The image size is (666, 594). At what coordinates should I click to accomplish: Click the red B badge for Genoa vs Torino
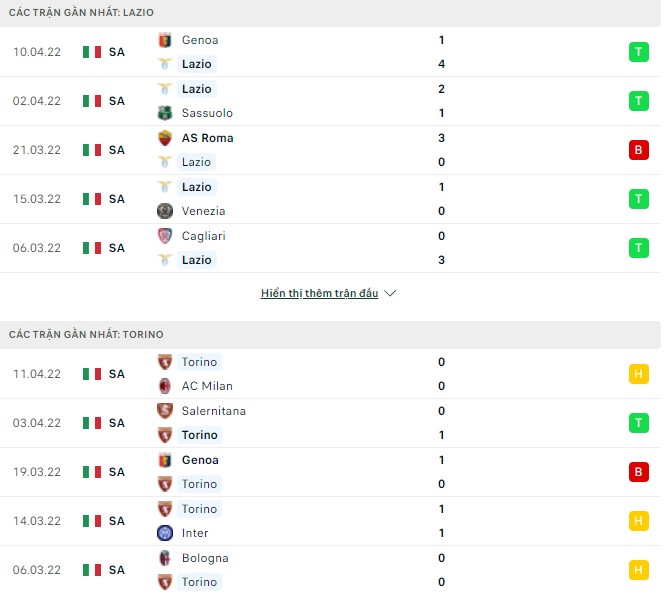pos(638,472)
